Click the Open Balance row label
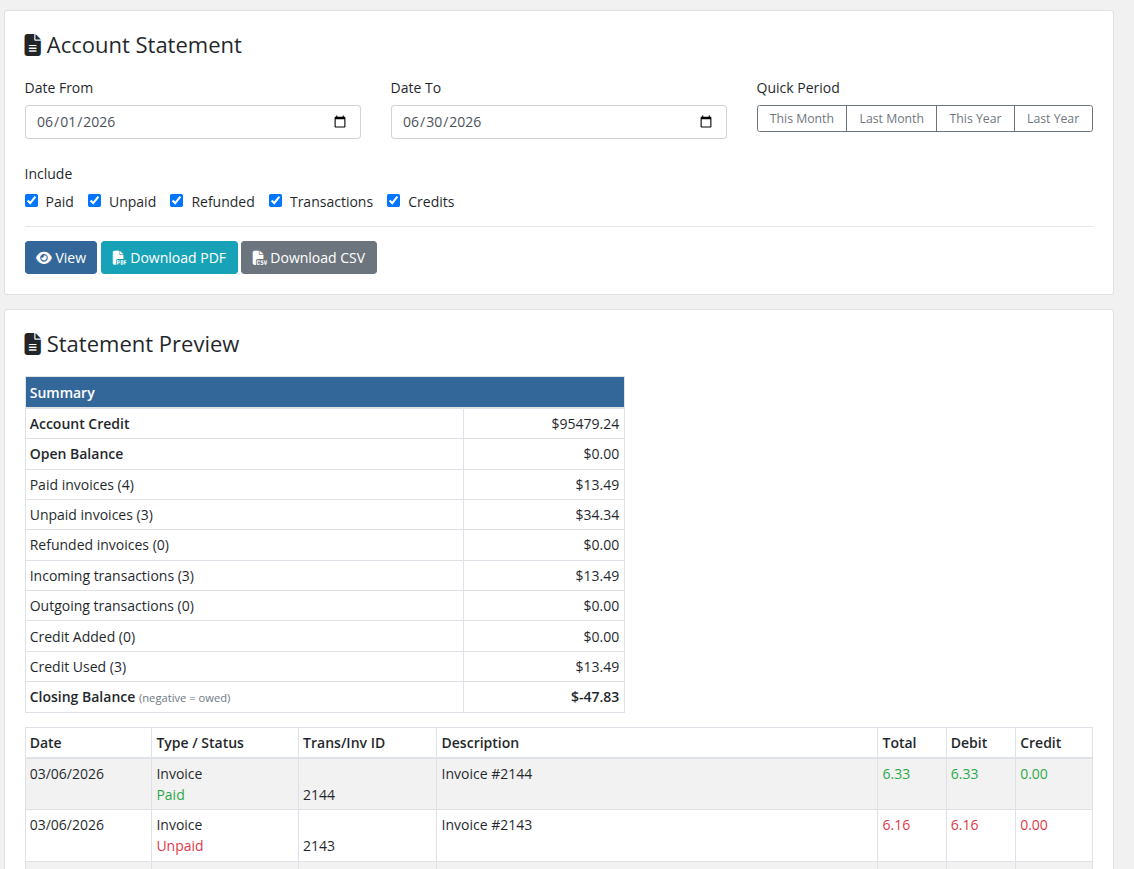 (x=77, y=454)
